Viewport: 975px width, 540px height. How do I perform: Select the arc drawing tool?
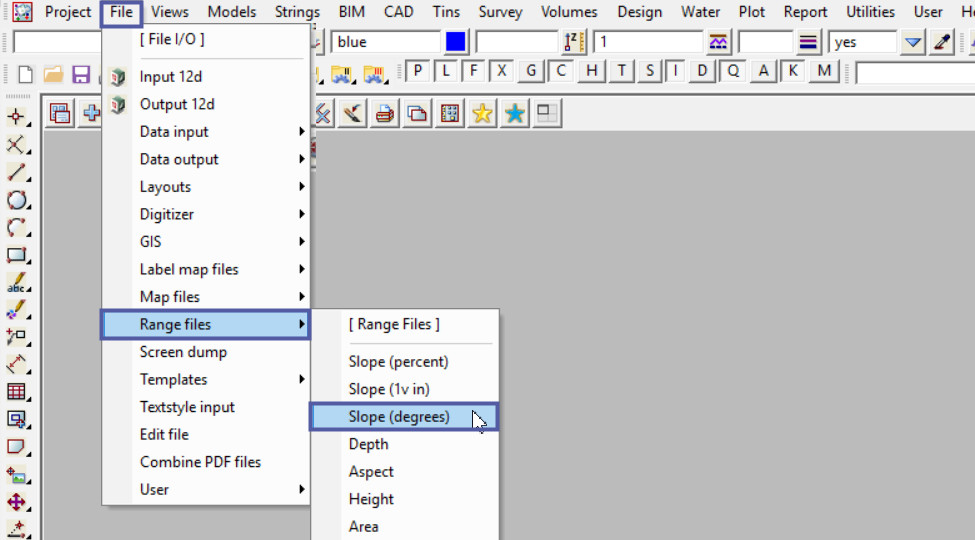coord(17,227)
